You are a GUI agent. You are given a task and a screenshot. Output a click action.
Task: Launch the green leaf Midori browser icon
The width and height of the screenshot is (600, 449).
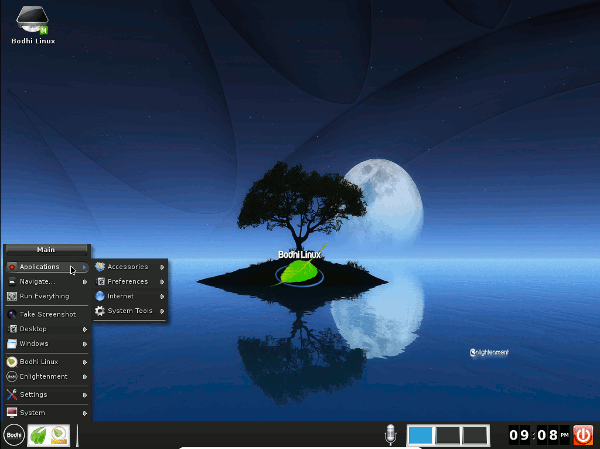pyautogui.click(x=37, y=435)
